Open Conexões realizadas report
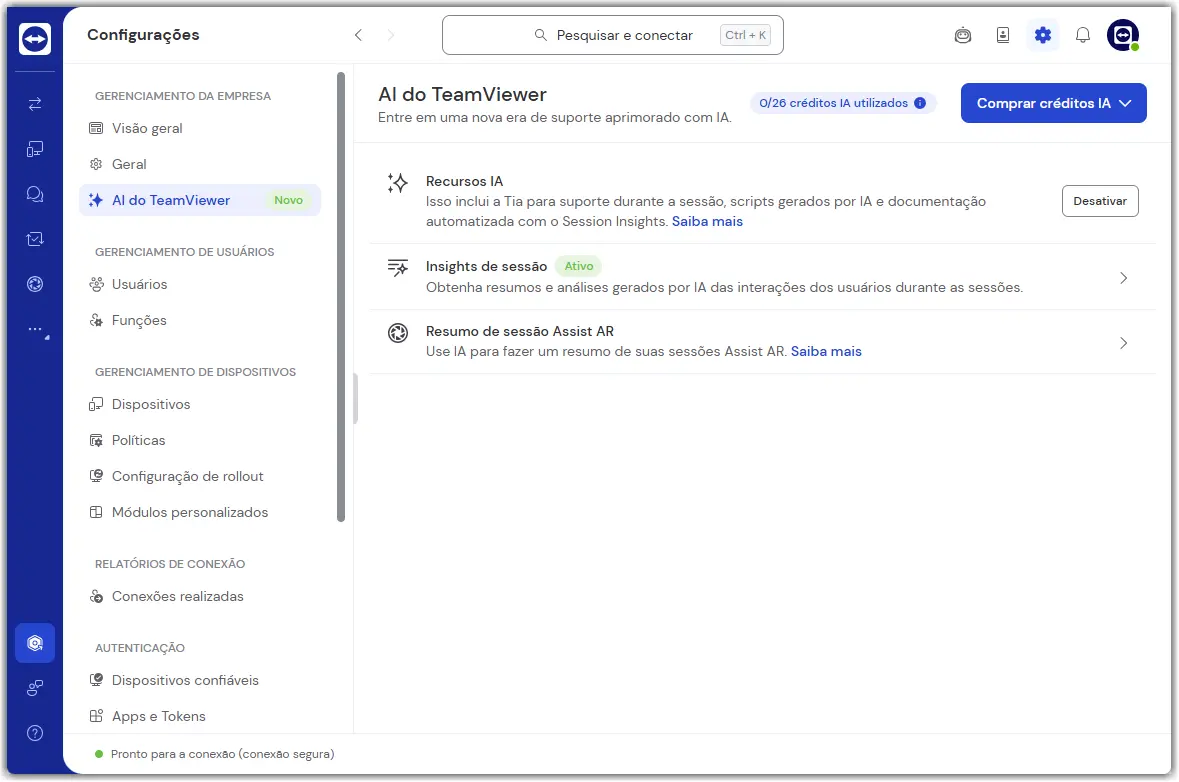 click(199, 596)
